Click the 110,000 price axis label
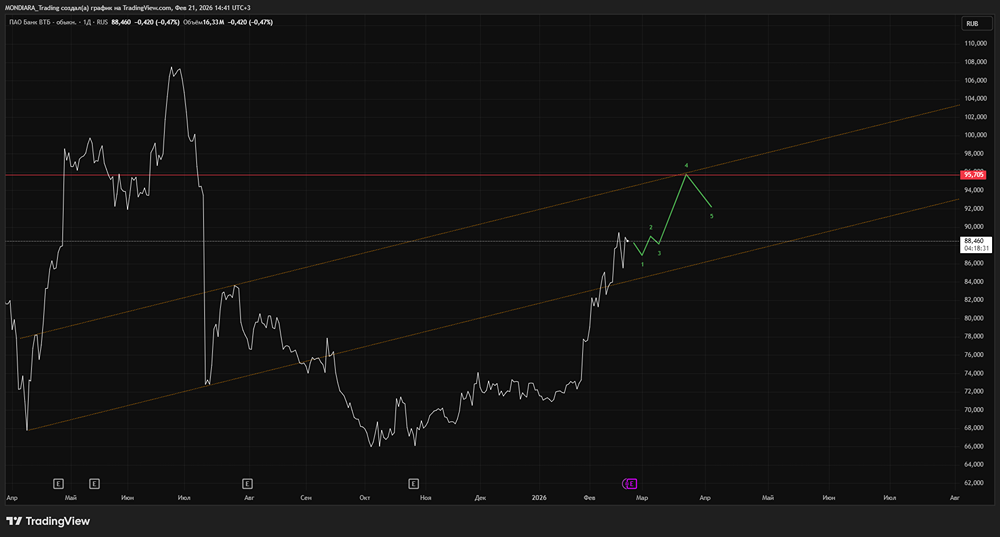The width and height of the screenshot is (1000, 537). pos(975,43)
